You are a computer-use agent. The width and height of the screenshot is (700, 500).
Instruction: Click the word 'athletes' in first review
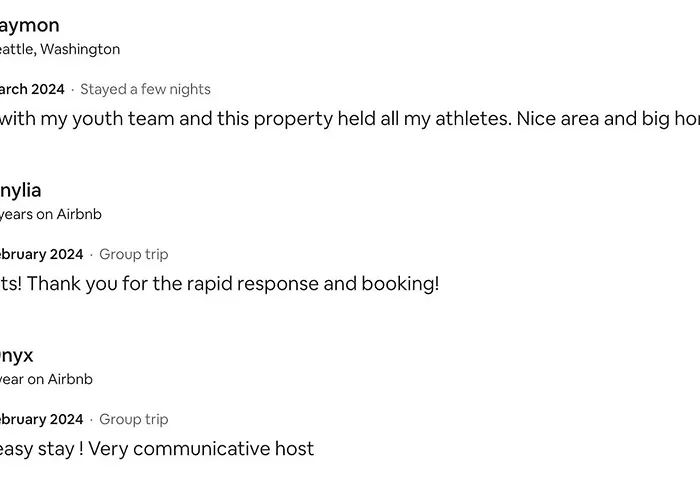473,119
